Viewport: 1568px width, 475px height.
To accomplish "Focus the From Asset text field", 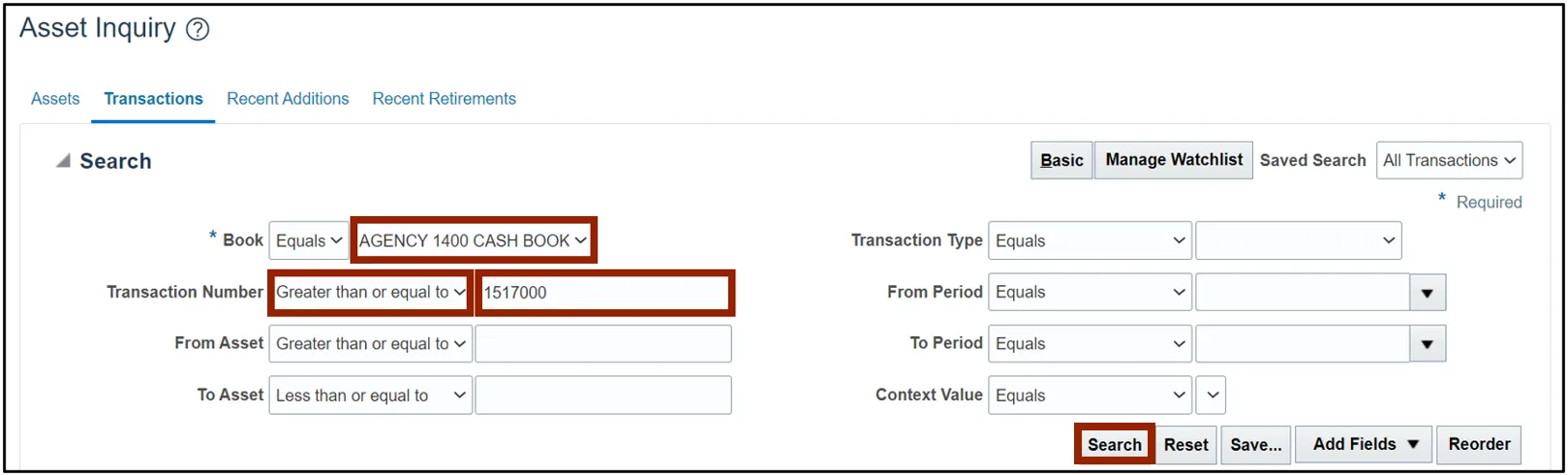I will tap(602, 344).
